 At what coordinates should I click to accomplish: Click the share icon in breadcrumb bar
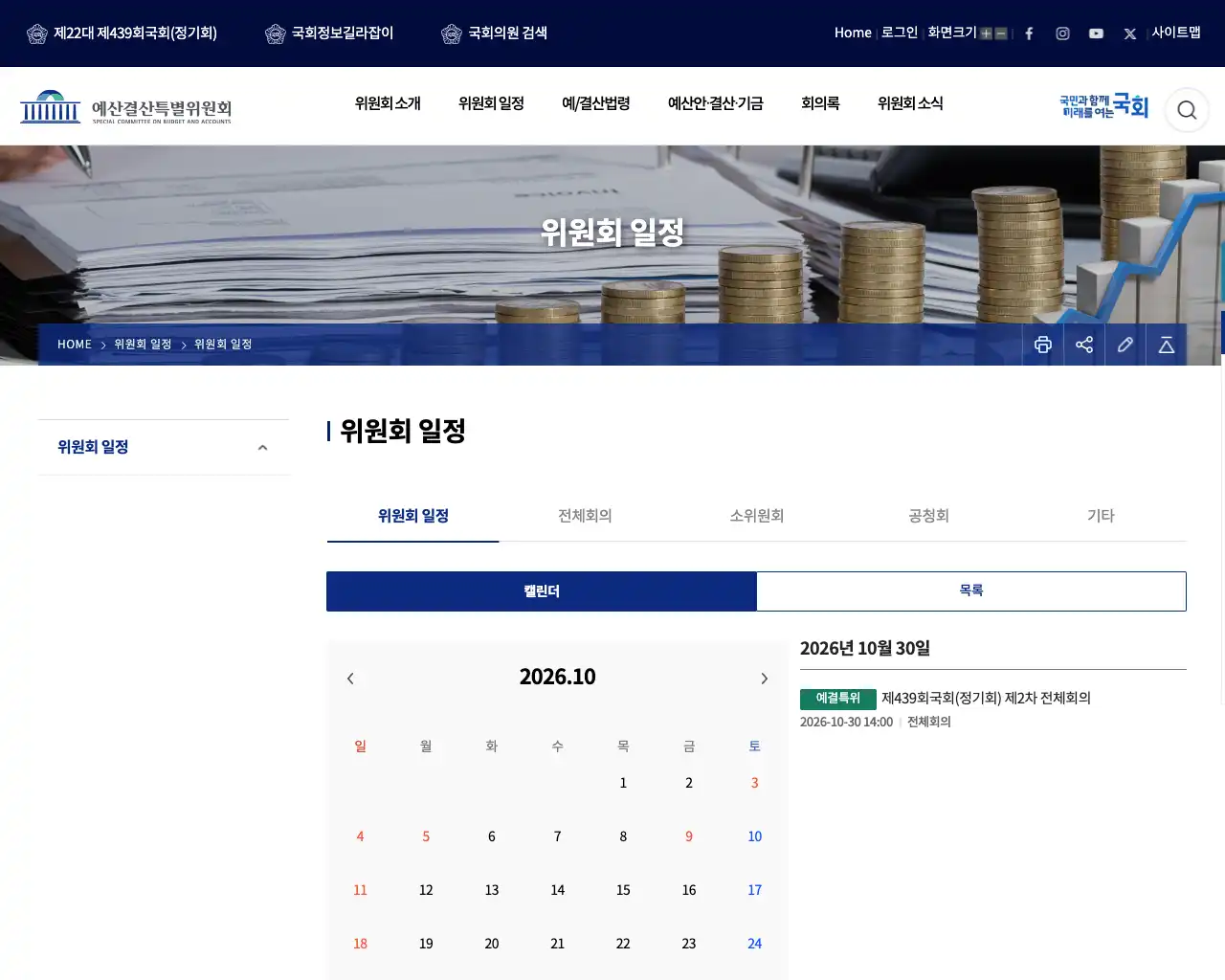tap(1084, 345)
